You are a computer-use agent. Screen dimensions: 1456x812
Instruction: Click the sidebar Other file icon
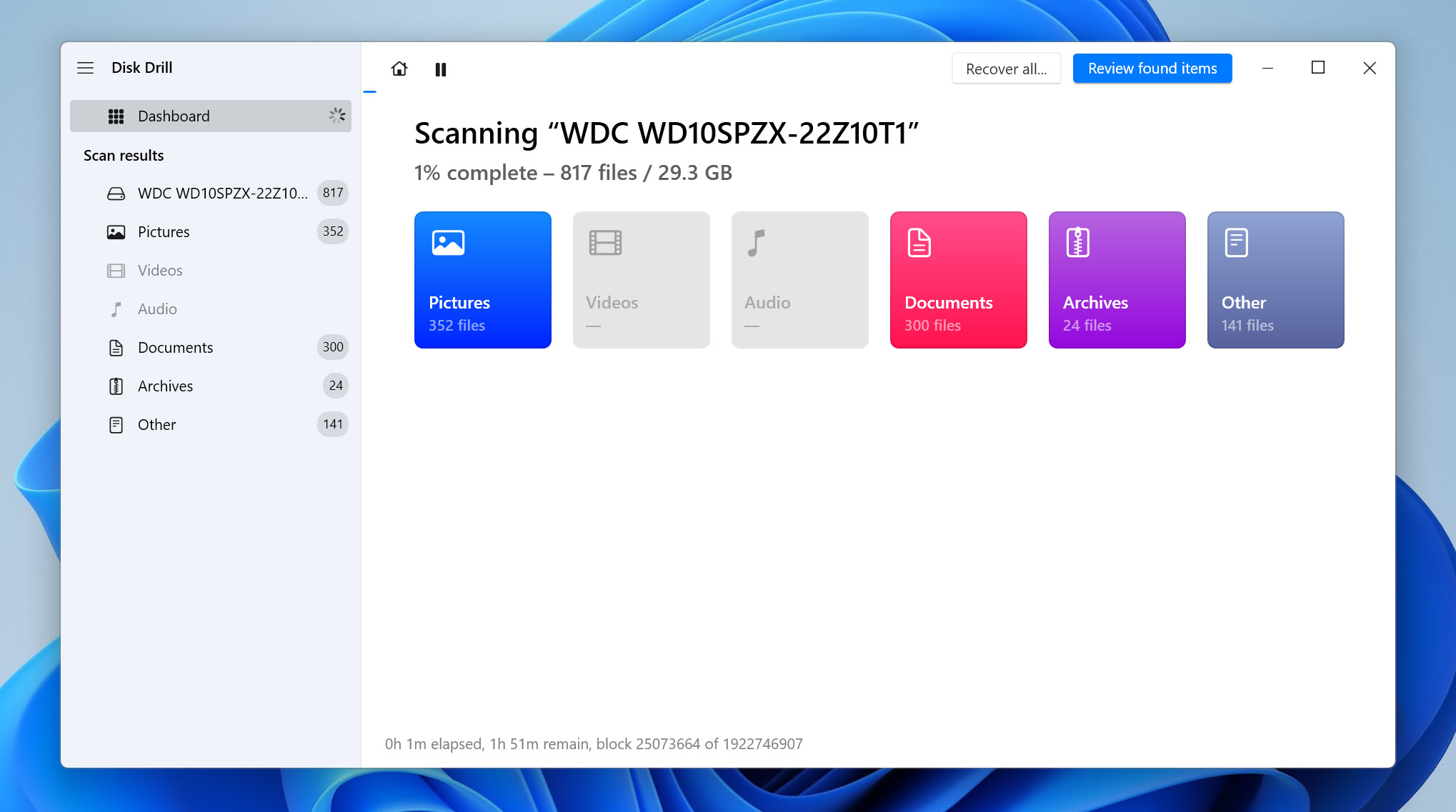[116, 425]
